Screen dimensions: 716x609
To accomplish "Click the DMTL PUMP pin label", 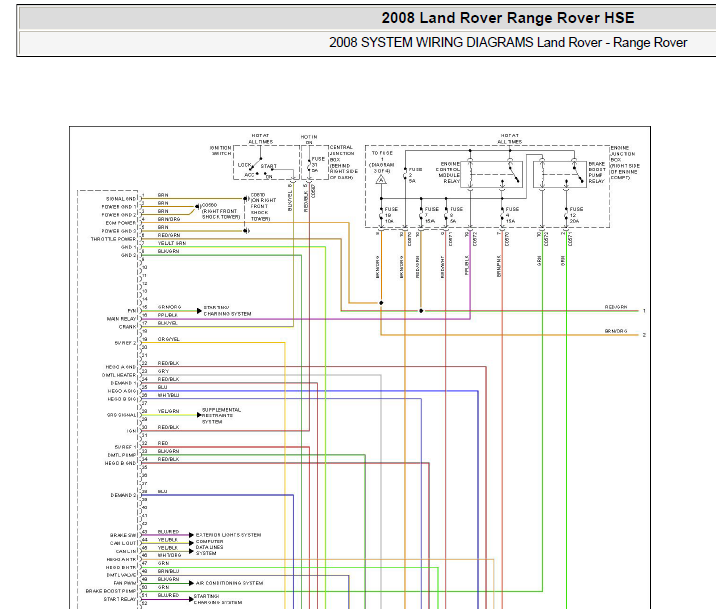I will click(122, 455).
